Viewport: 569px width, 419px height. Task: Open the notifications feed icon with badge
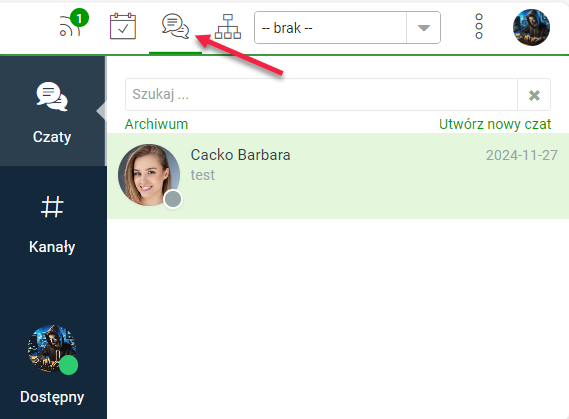tap(74, 23)
